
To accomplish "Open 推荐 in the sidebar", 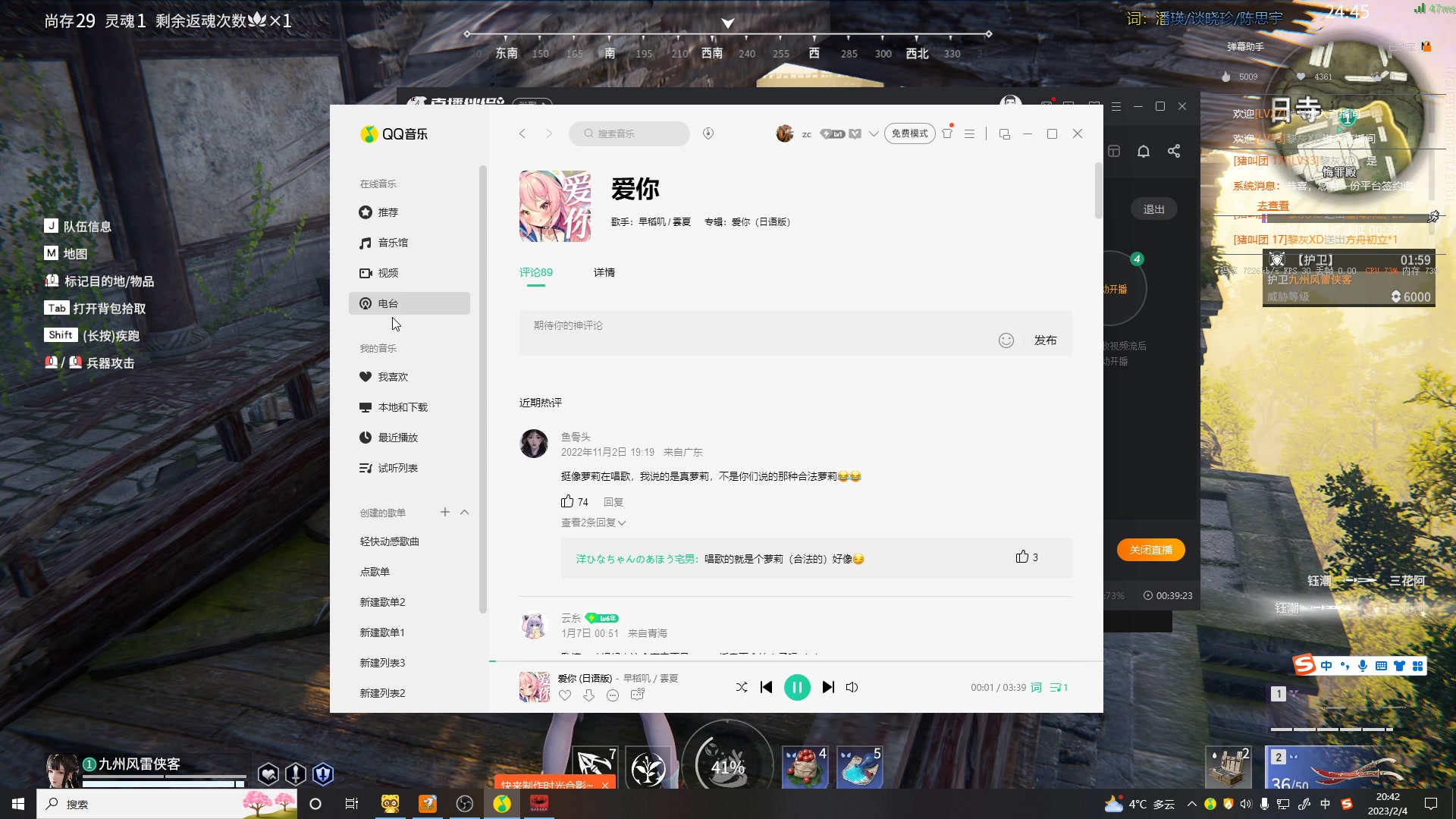I will point(409,212).
